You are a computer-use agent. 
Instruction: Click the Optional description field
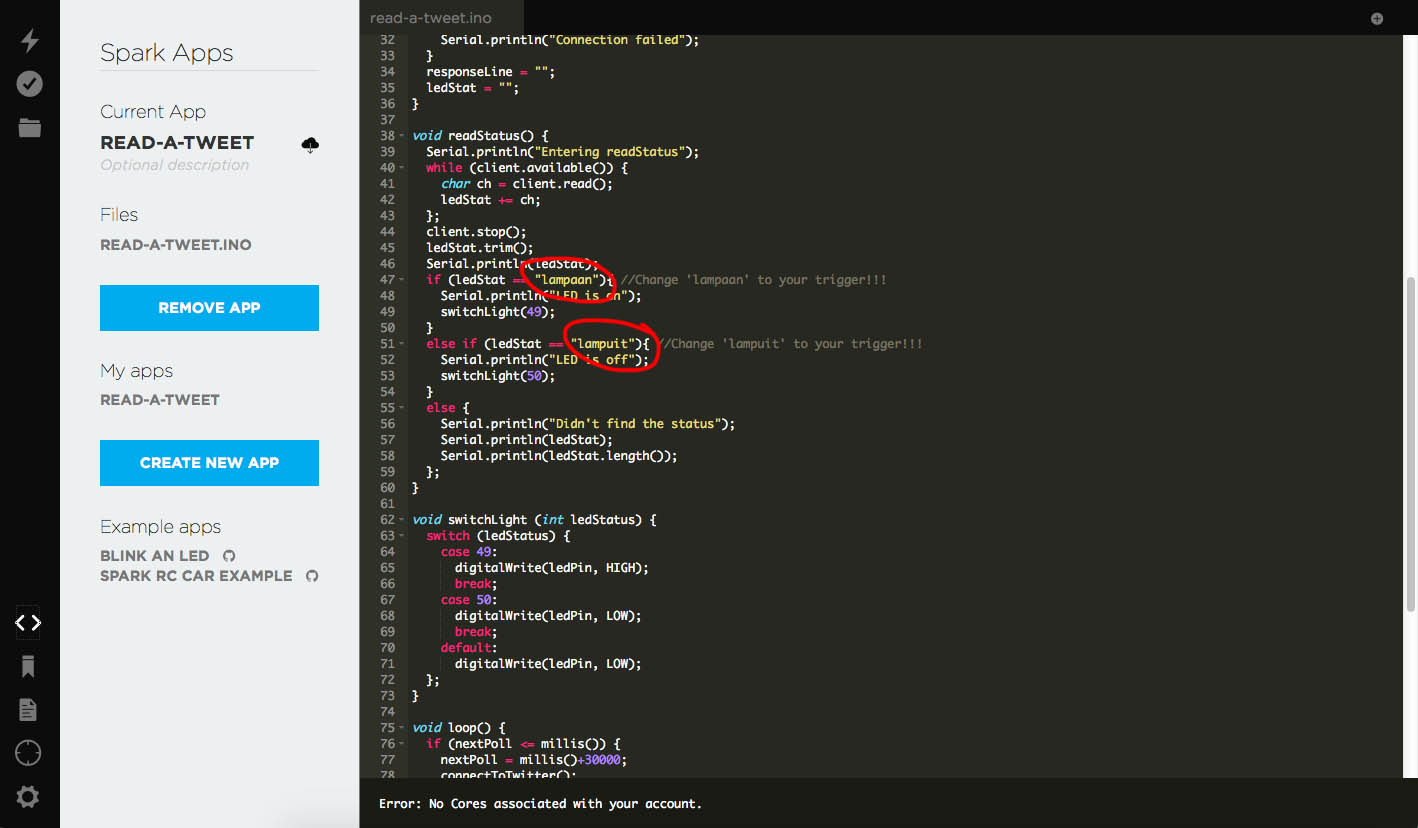coord(175,165)
